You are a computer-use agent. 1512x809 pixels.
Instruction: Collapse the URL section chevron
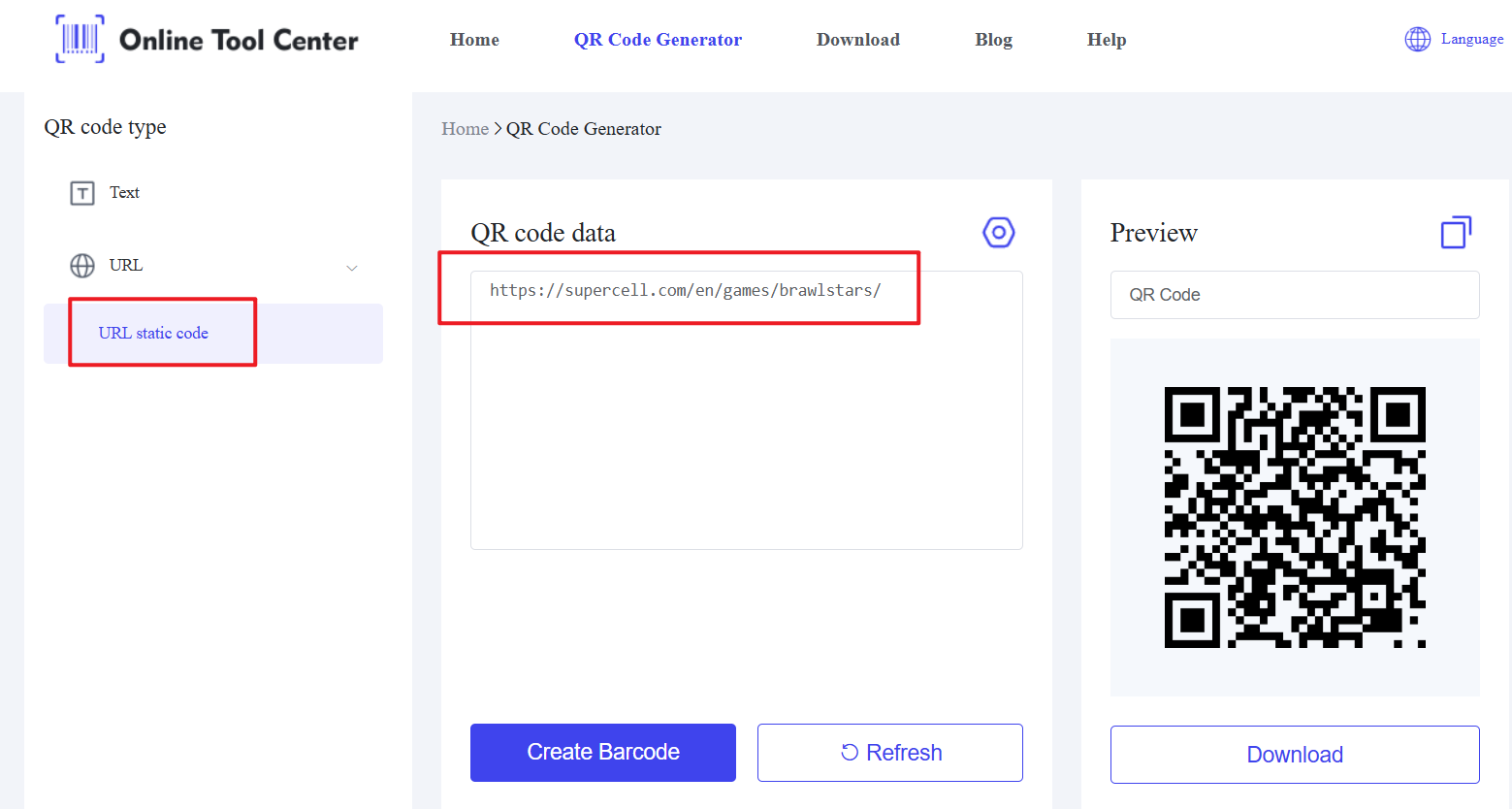(352, 268)
